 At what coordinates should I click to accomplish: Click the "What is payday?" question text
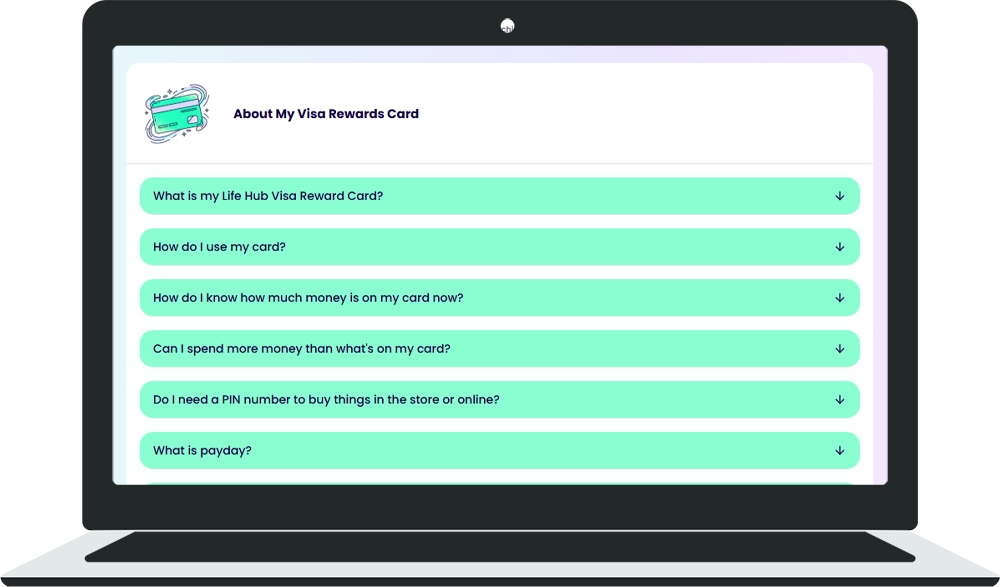(x=202, y=451)
